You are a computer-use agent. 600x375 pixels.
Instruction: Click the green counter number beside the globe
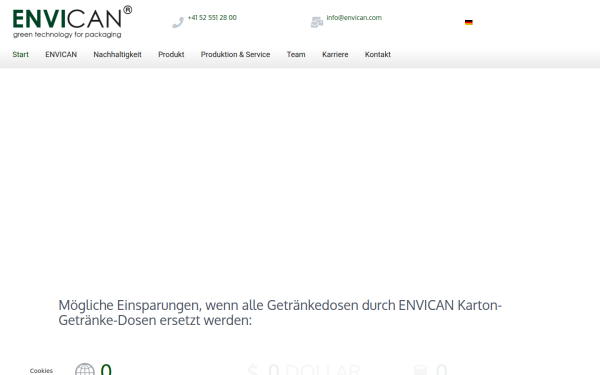(106, 369)
